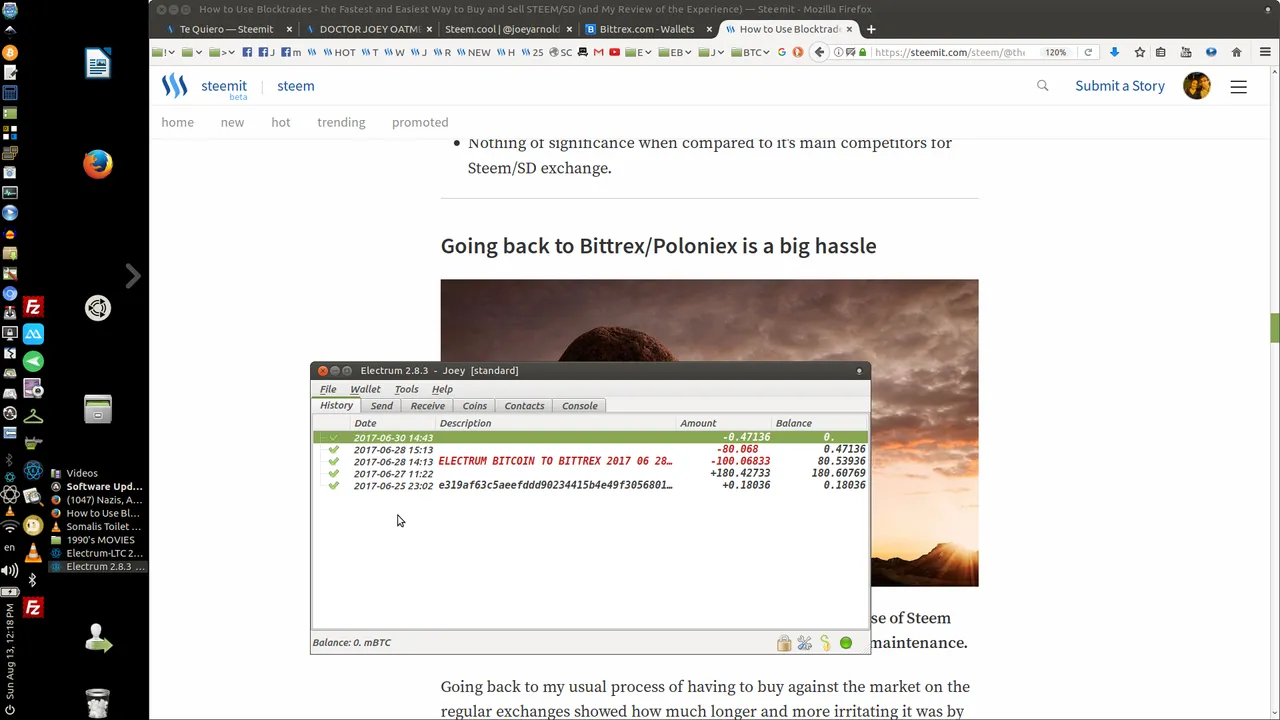Open Electrum preferences tools icon
The height and width of the screenshot is (720, 1280).
805,643
